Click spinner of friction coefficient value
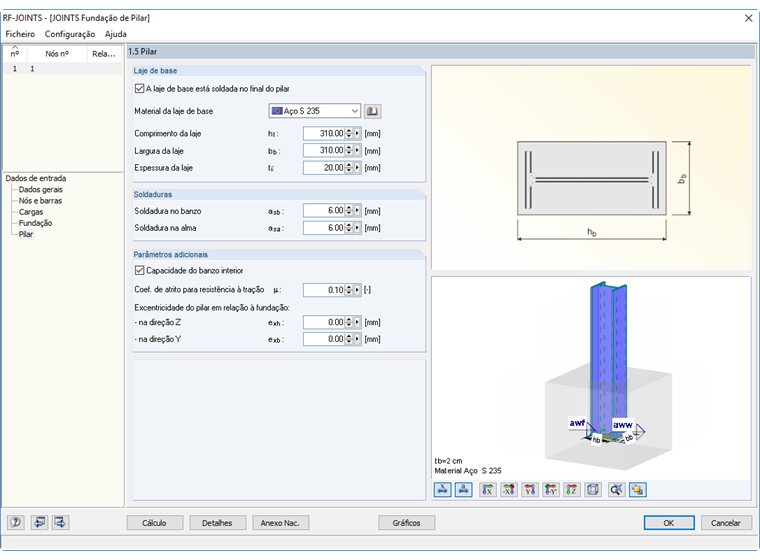Viewport: 760px width, 560px height. tap(349, 290)
